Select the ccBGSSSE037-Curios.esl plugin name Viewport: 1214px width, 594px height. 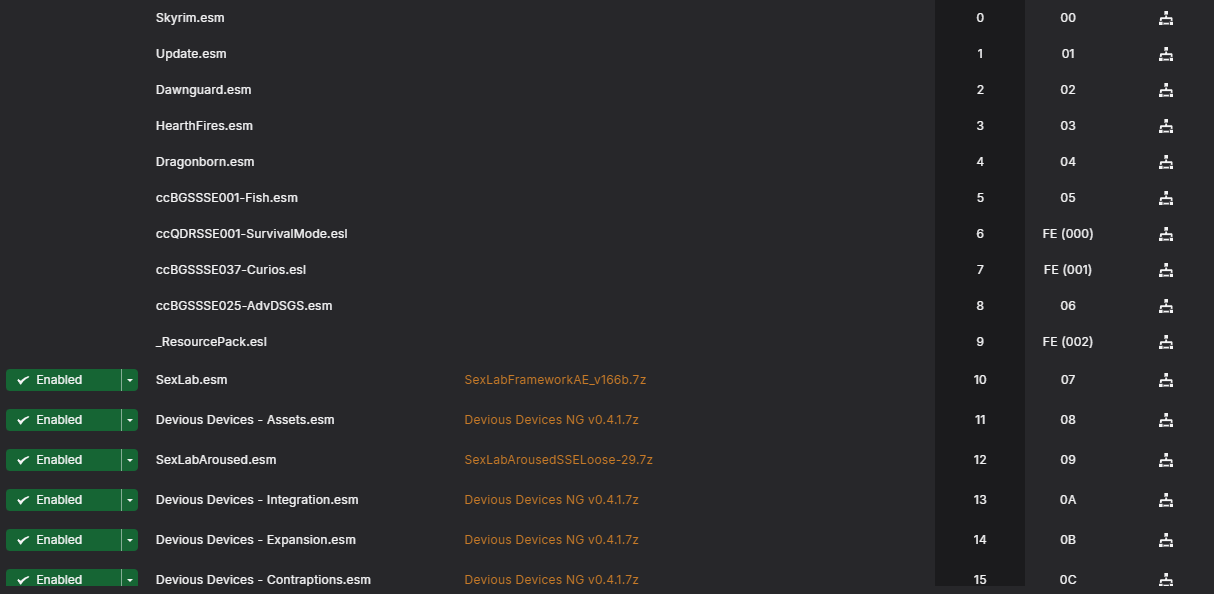point(231,270)
